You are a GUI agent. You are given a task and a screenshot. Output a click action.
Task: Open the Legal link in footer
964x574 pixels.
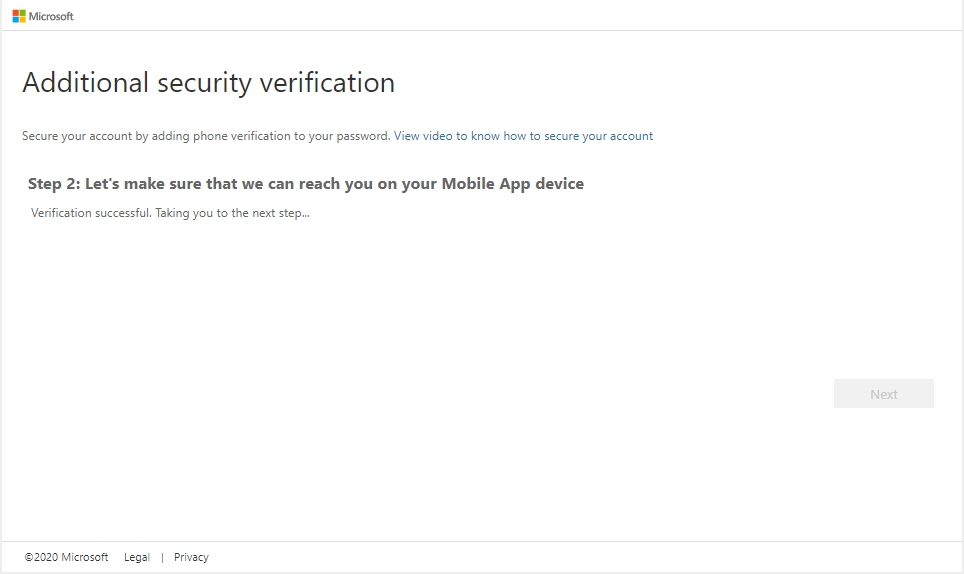136,557
